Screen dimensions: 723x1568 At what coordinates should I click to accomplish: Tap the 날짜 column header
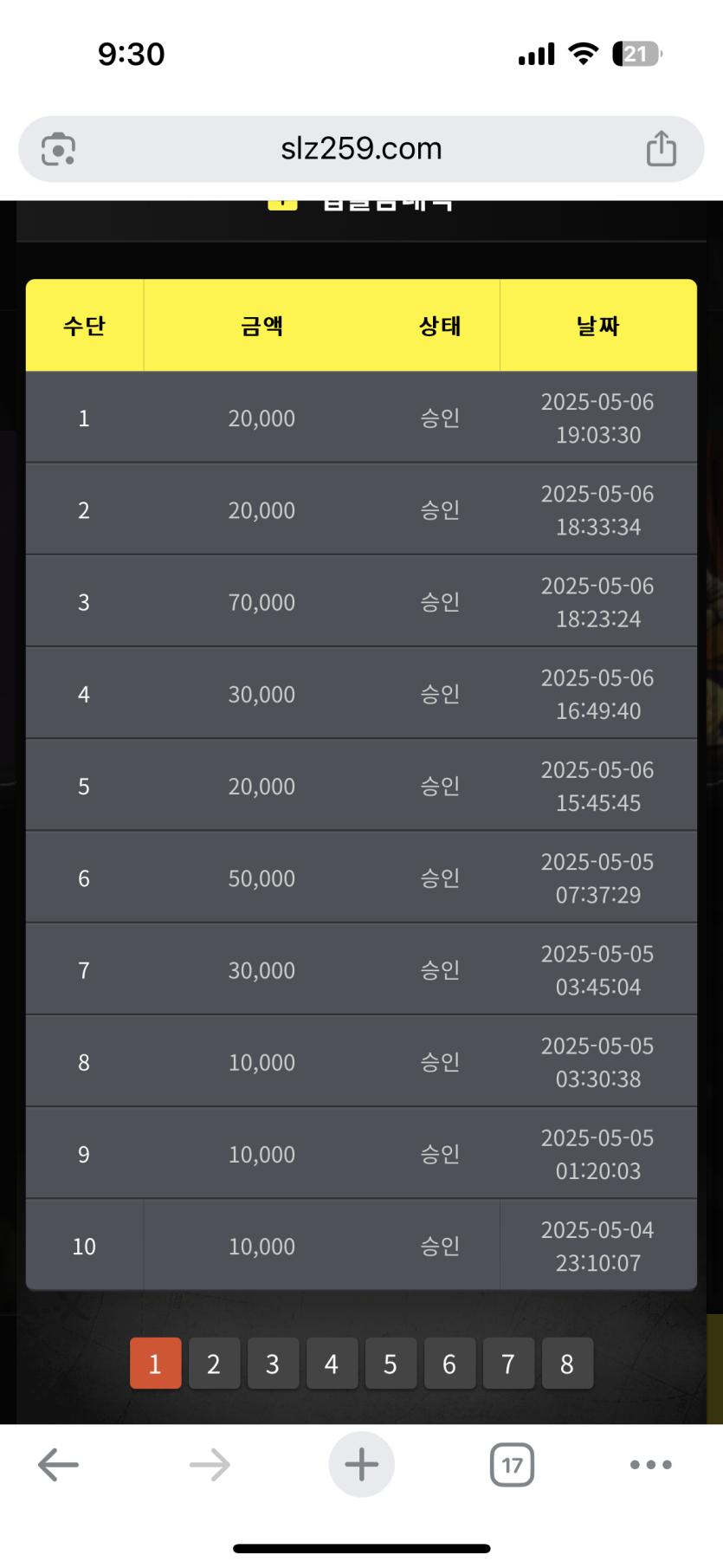tap(598, 326)
